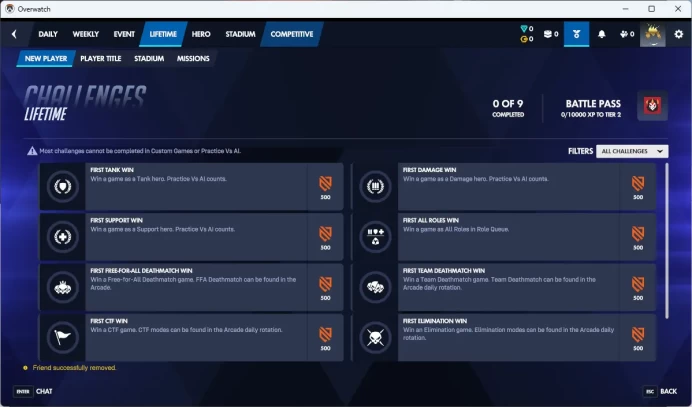This screenshot has height=407, width=692.
Task: Switch to the Competitive tab
Action: click(x=292, y=34)
